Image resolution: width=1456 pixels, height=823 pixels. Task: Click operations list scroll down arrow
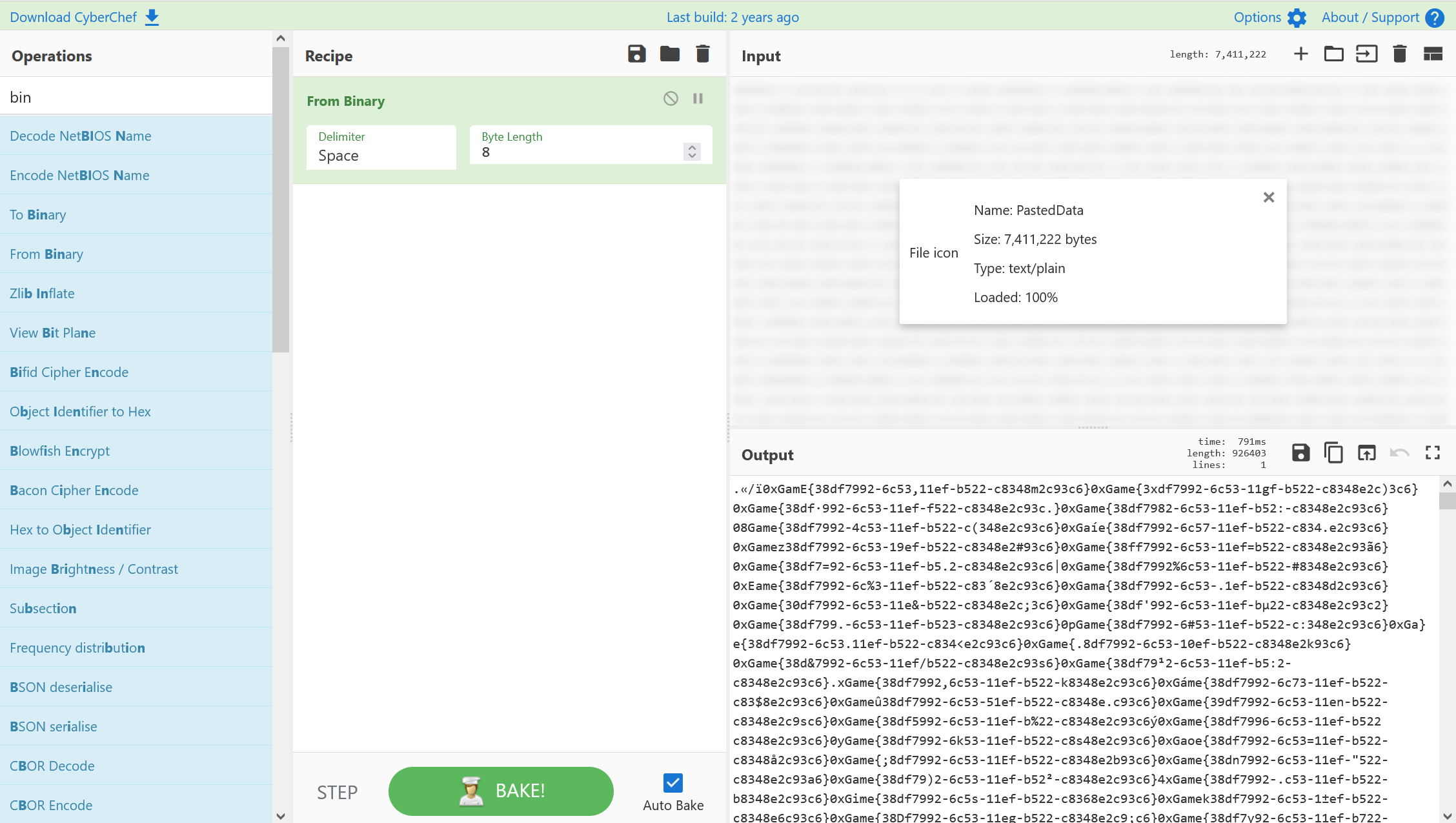point(281,816)
